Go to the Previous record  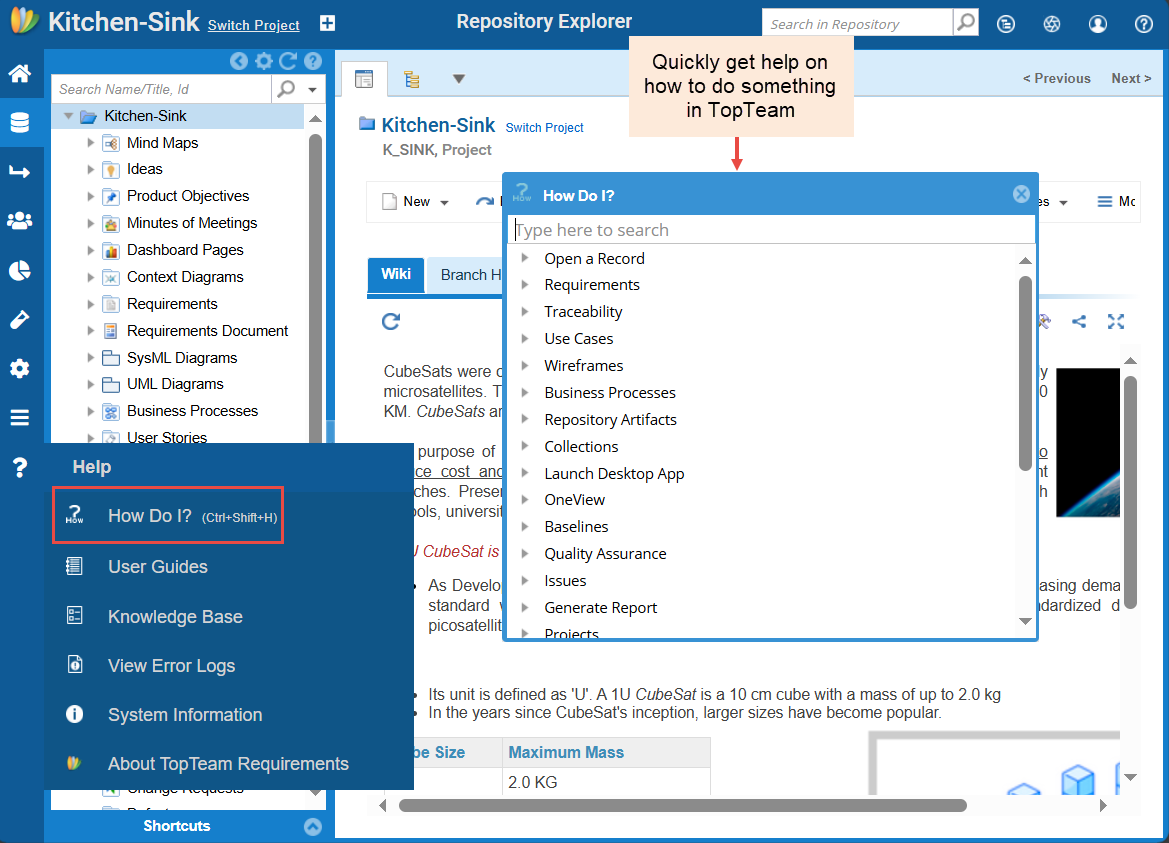coord(1056,78)
